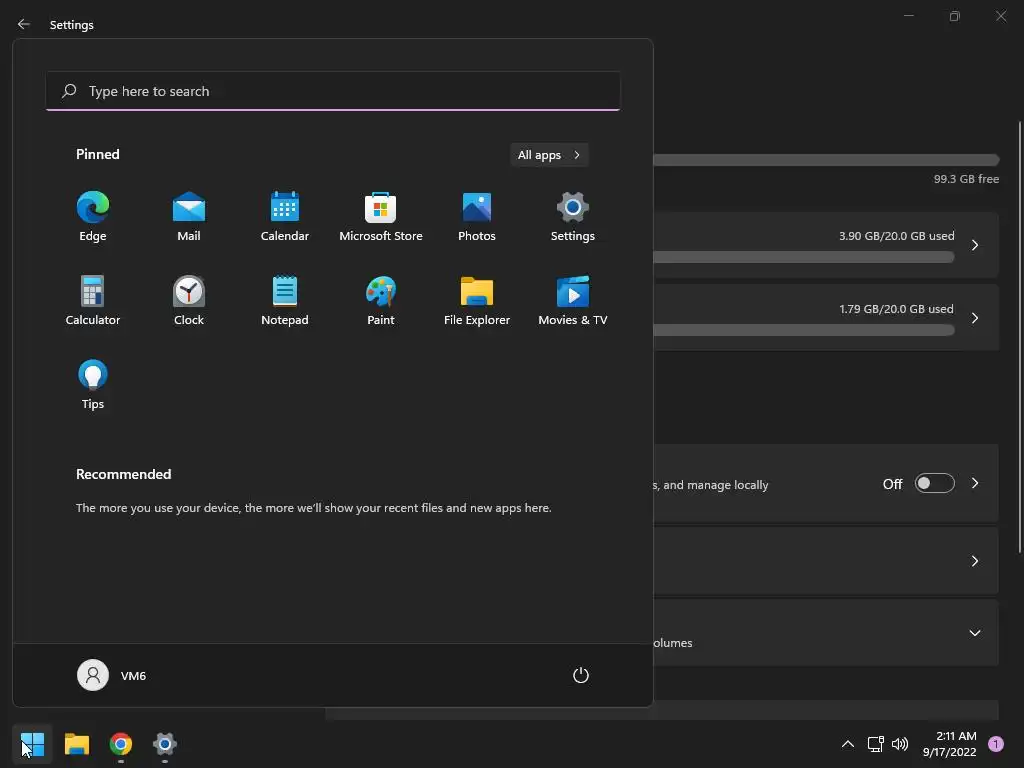Open Settings from the pinned apps
The width and height of the screenshot is (1024, 768).
[573, 216]
